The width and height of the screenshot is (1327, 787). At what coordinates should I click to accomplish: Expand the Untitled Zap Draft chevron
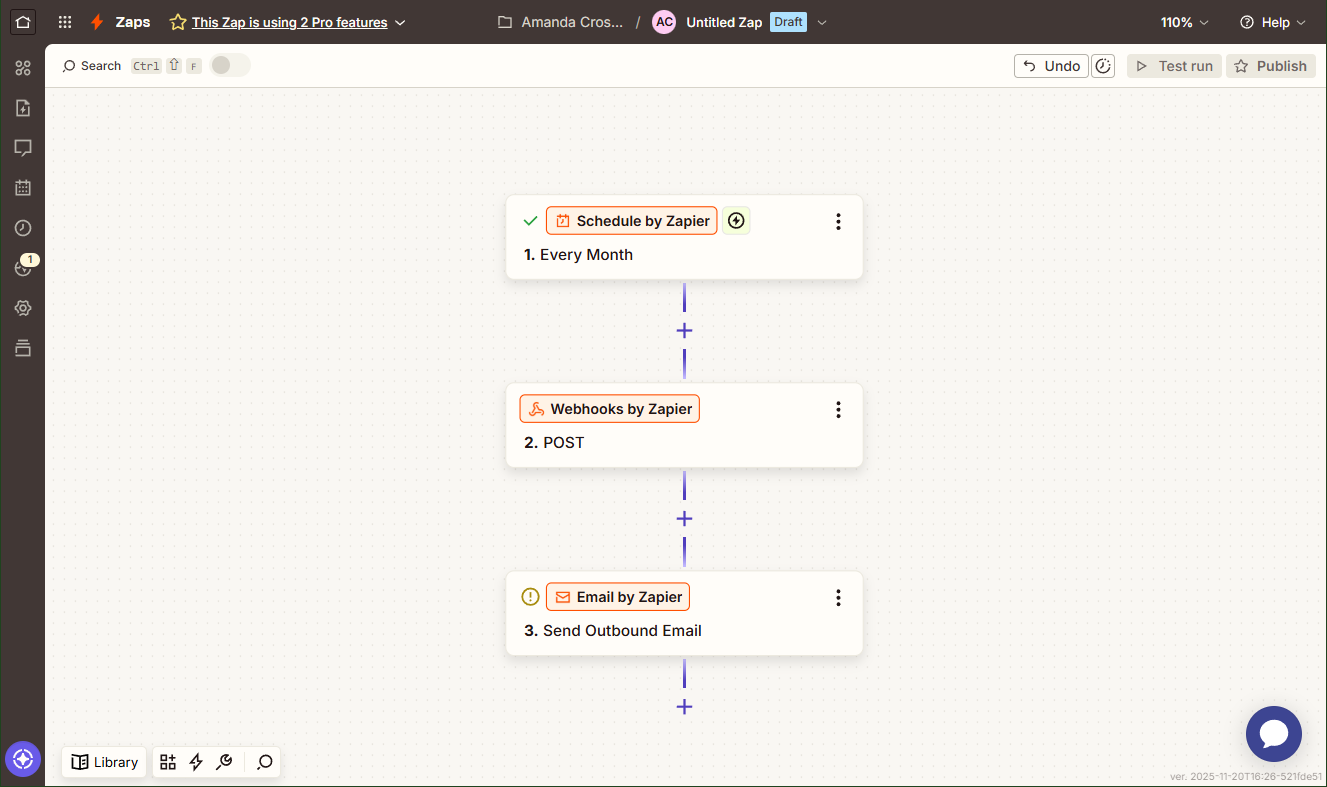click(822, 22)
